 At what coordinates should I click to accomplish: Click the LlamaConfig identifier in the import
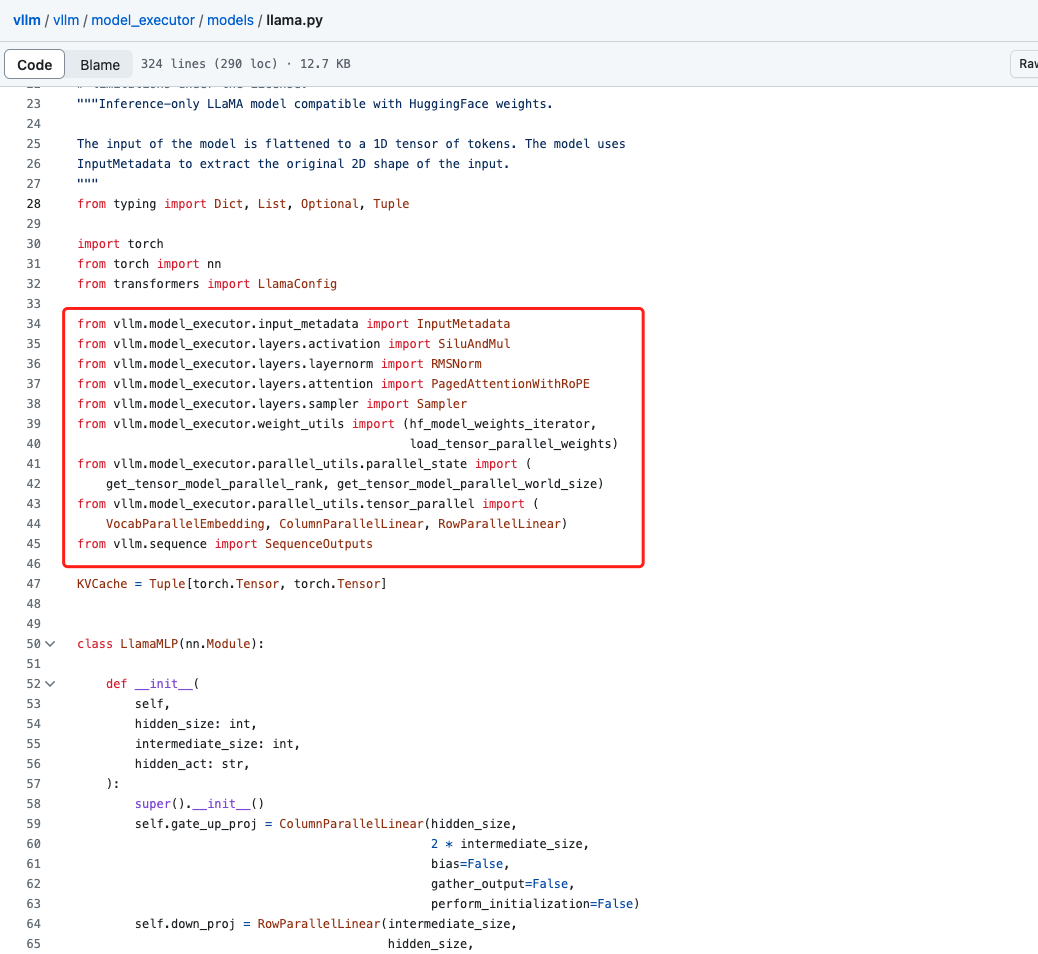tap(298, 284)
